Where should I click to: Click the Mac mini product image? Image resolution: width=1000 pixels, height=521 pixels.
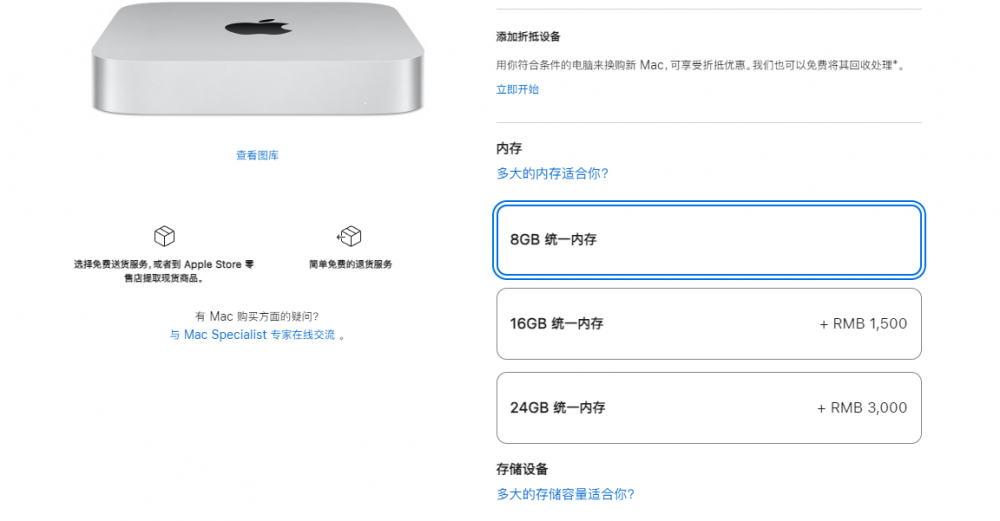pos(258,59)
